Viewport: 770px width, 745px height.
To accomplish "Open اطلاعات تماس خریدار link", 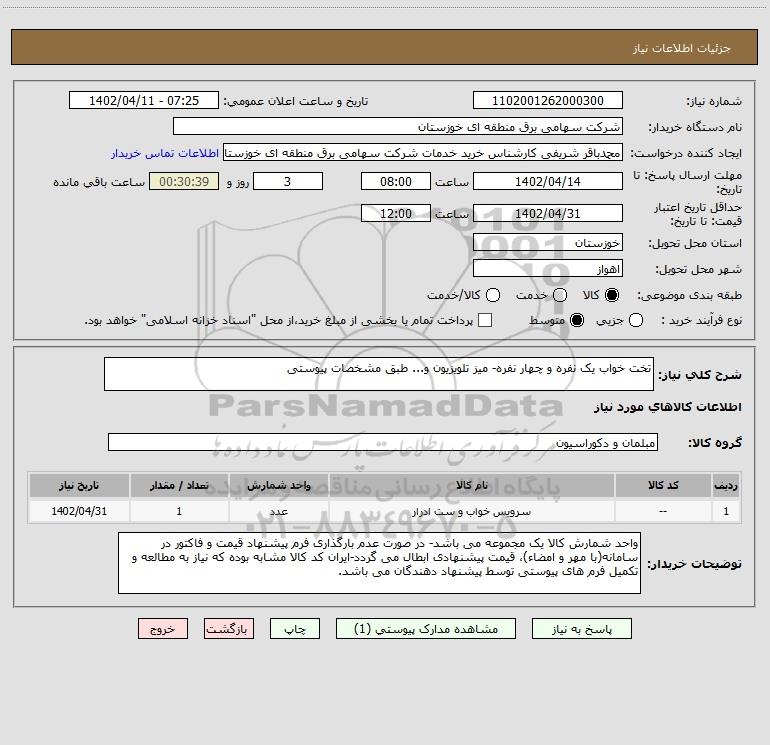I will 165,153.
